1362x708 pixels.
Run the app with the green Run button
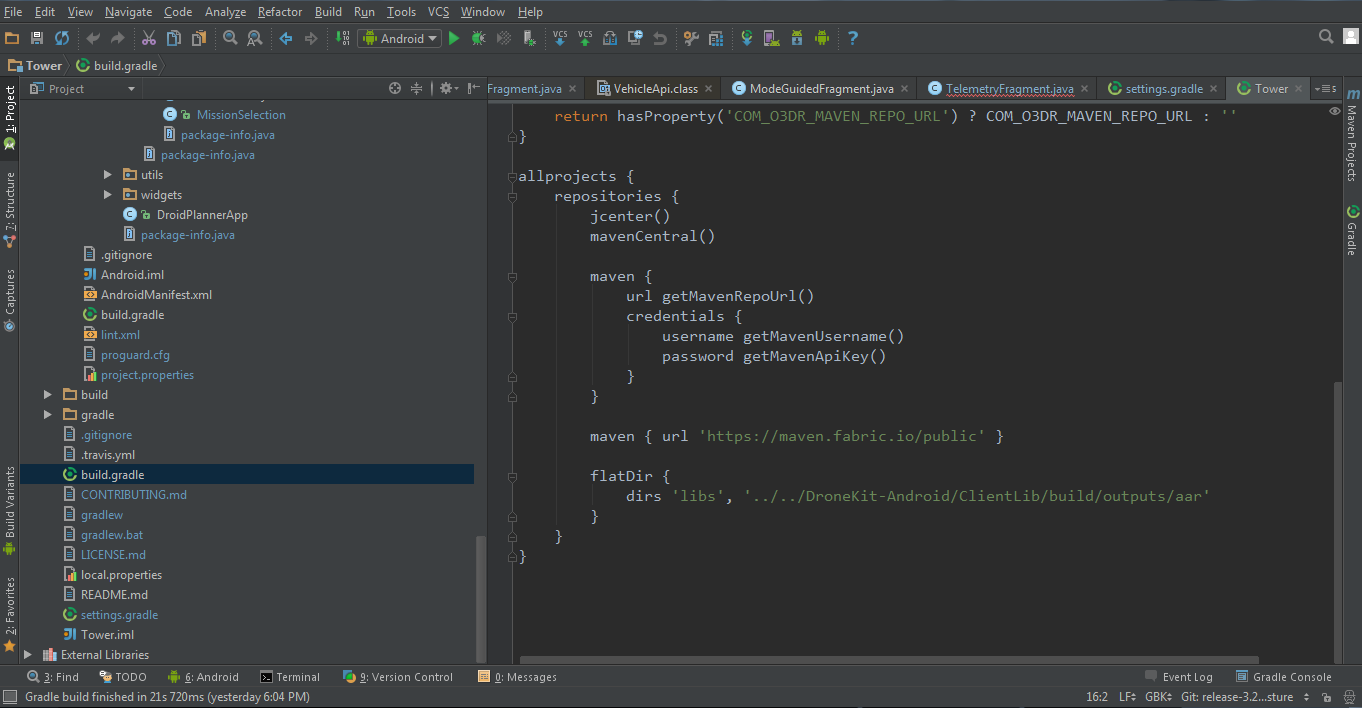[453, 36]
